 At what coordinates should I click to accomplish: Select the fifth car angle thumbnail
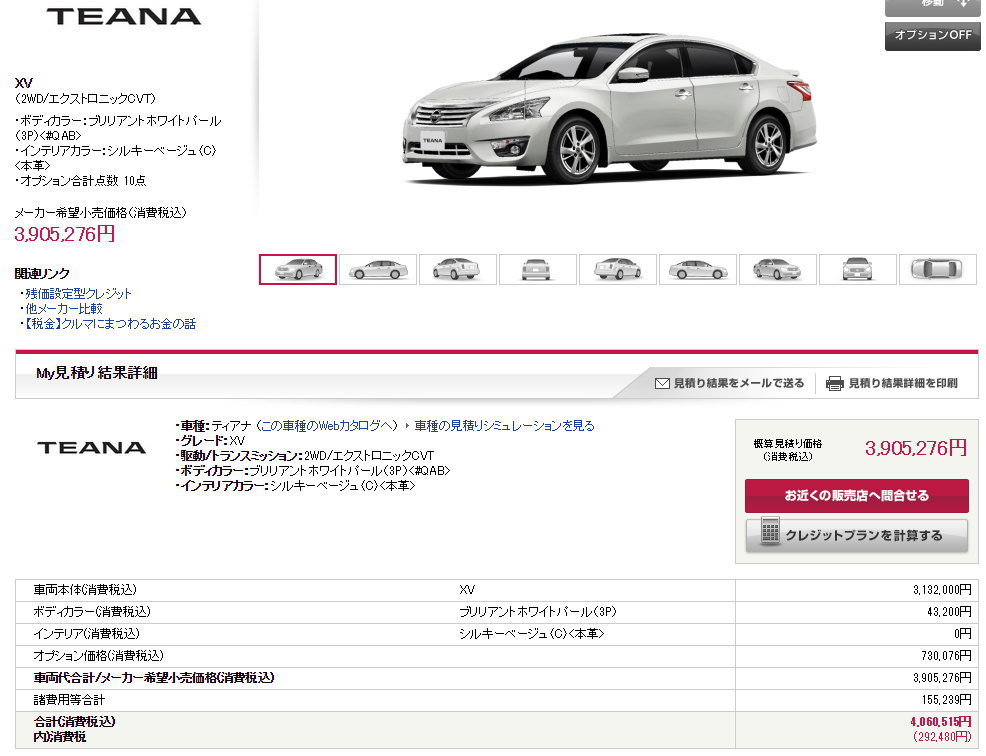[x=618, y=269]
